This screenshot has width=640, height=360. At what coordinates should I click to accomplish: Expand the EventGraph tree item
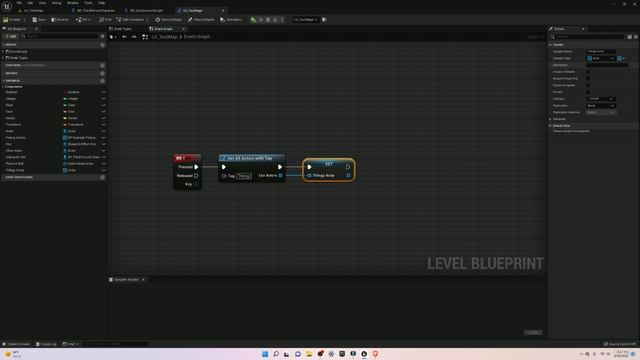click(3, 51)
